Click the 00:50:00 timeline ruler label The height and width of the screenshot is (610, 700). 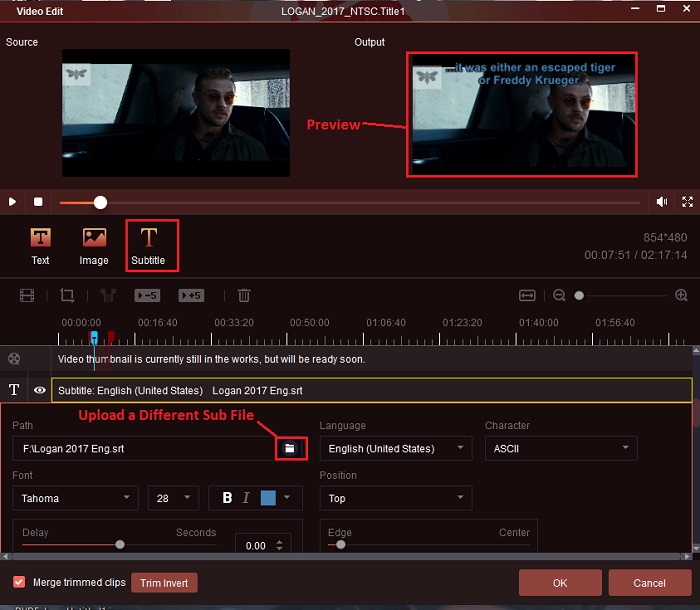click(309, 322)
